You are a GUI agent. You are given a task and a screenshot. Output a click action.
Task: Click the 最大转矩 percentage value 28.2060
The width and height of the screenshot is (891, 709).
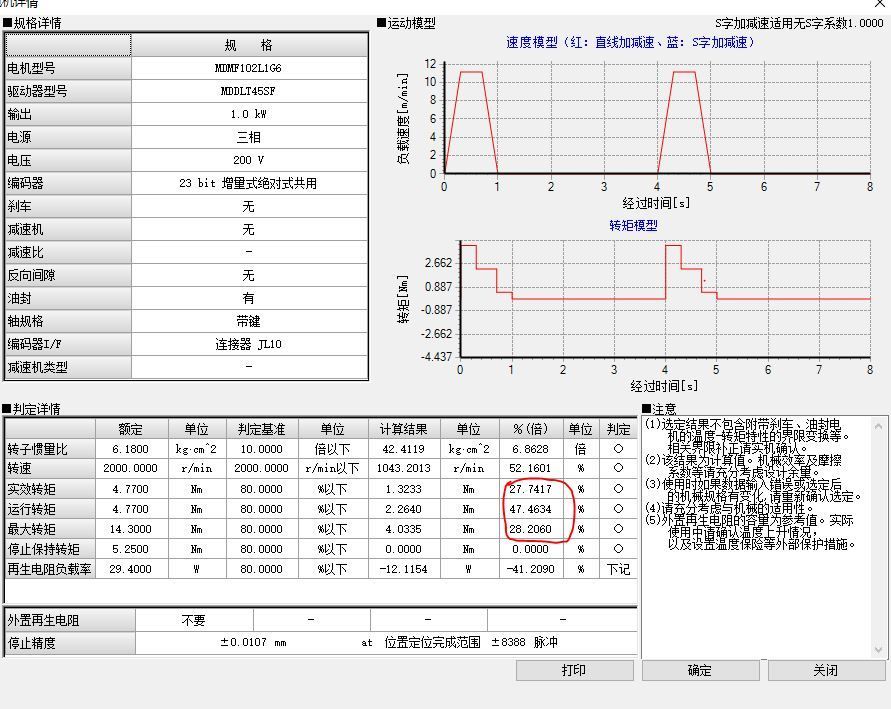531,529
